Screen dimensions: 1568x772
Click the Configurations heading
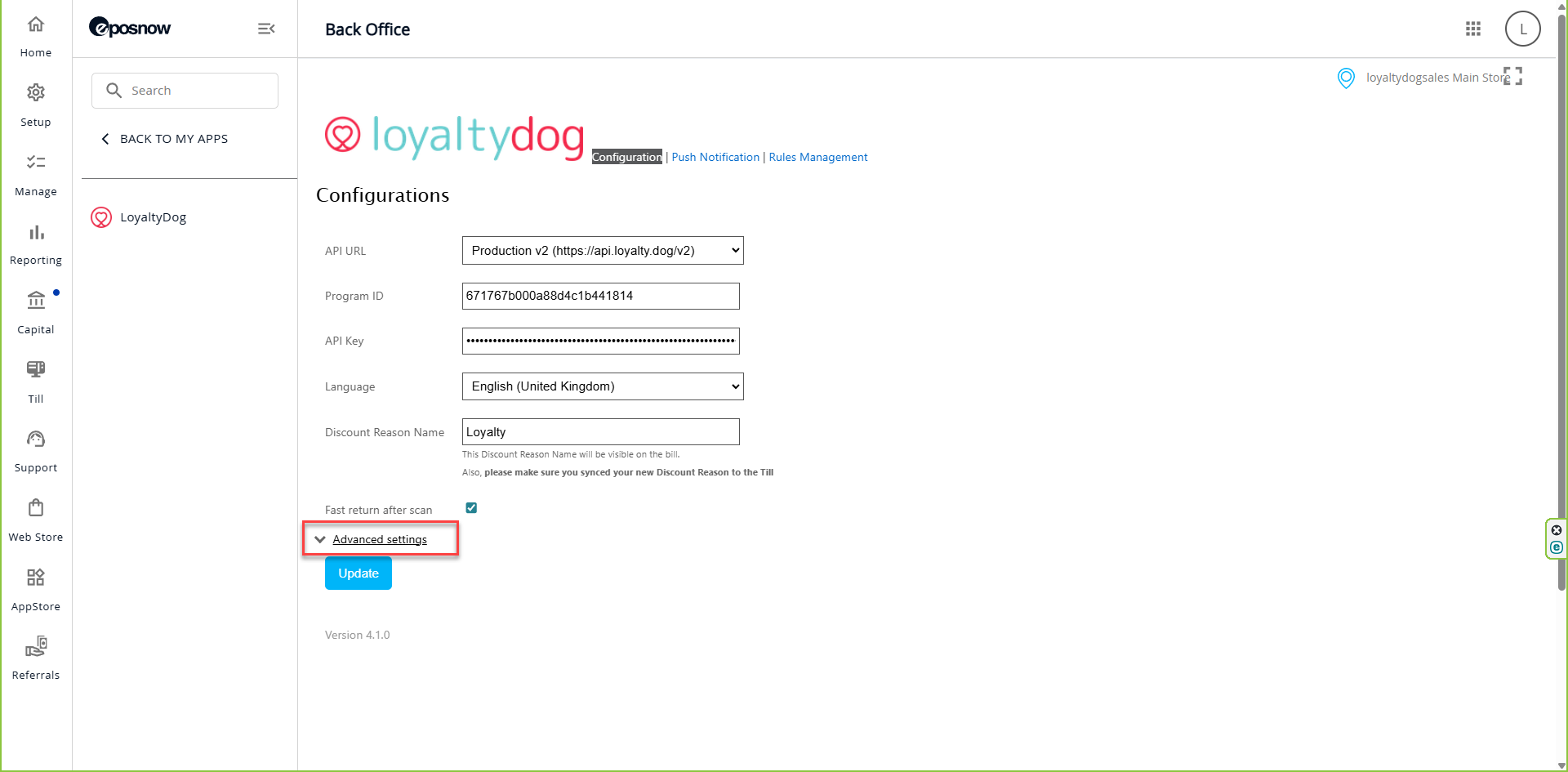pyautogui.click(x=383, y=195)
